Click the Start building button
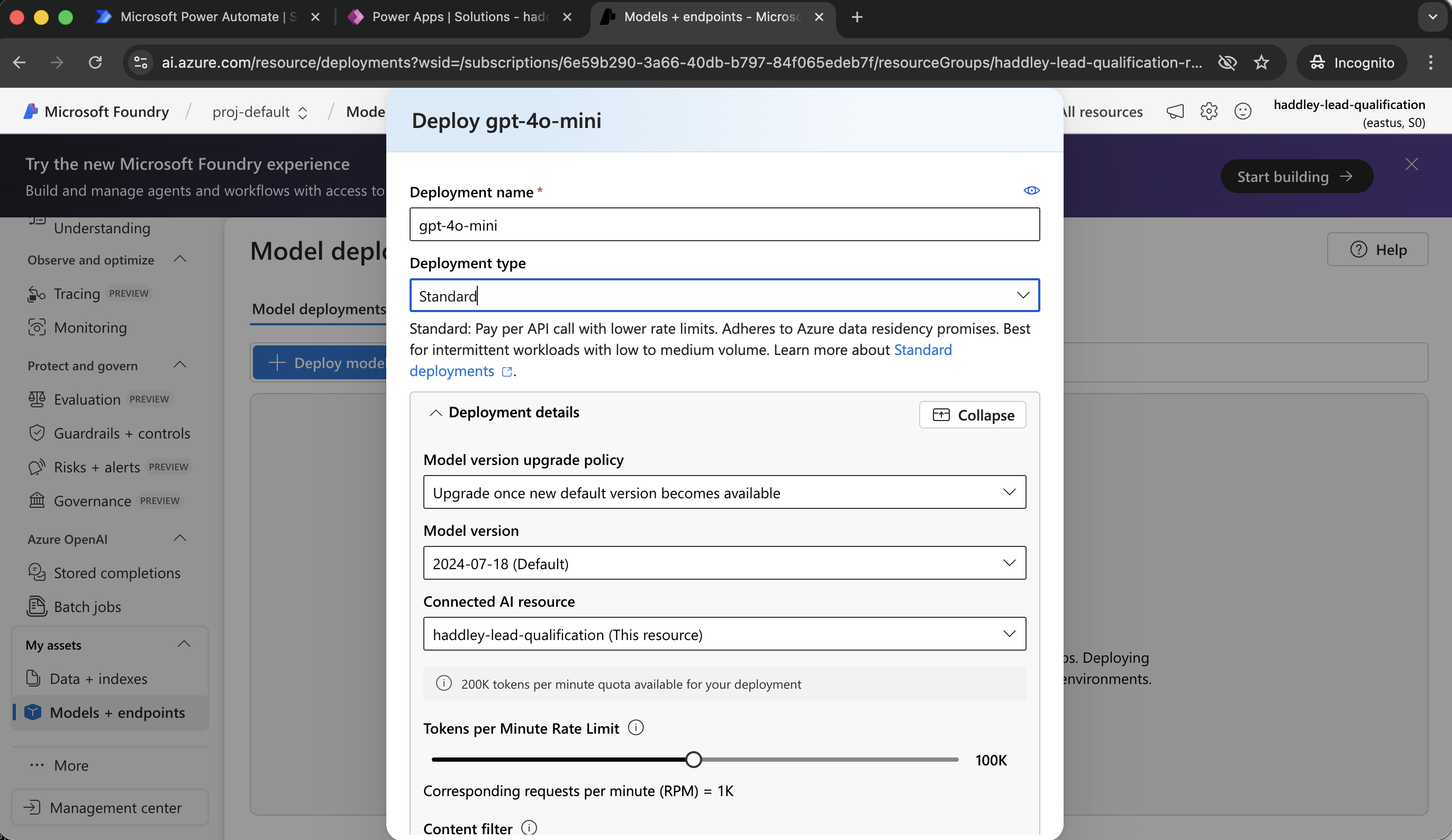The image size is (1452, 840). pos(1296,176)
